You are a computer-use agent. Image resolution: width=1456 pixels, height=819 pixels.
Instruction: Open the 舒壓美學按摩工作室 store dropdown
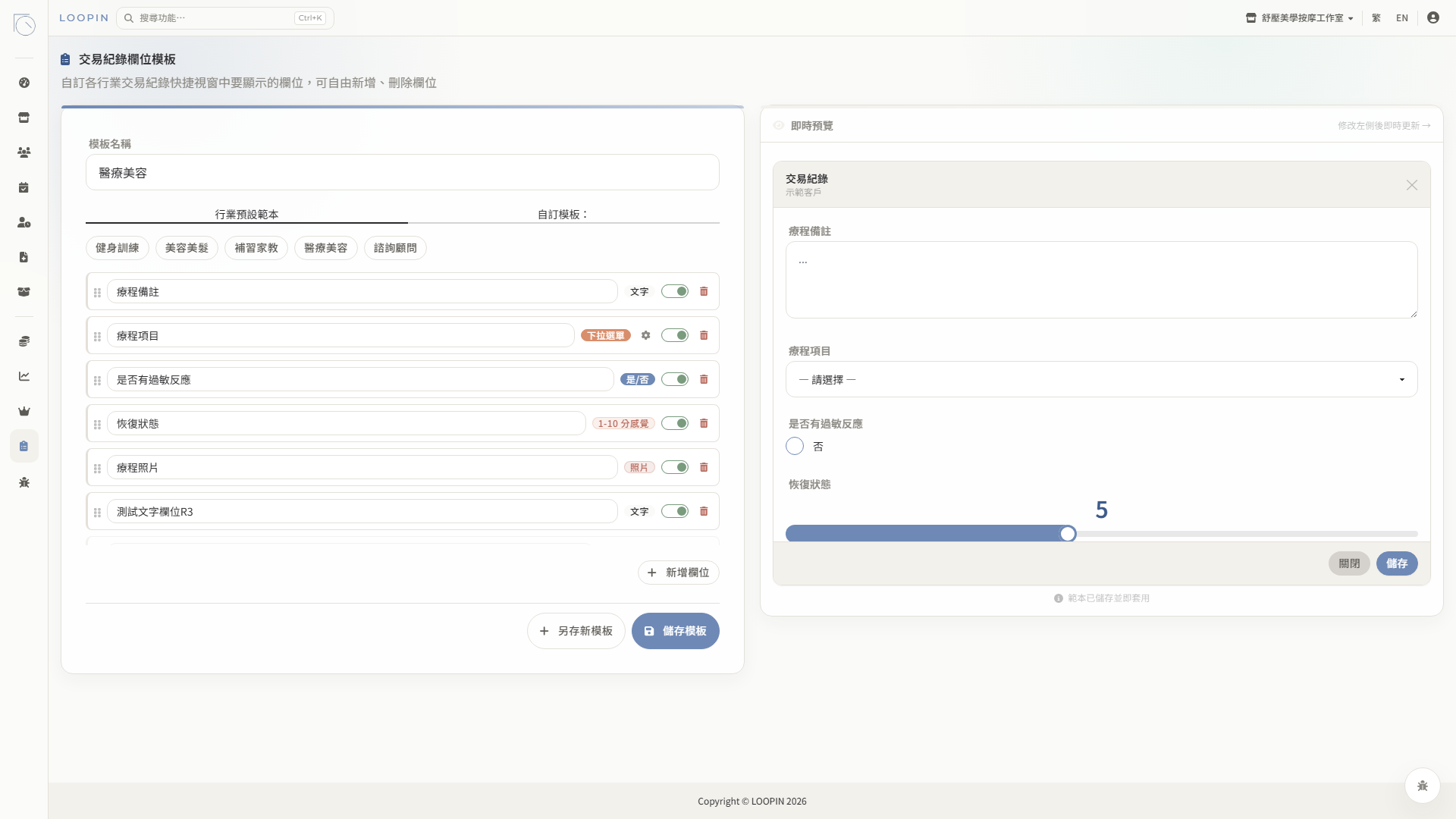tap(1300, 17)
